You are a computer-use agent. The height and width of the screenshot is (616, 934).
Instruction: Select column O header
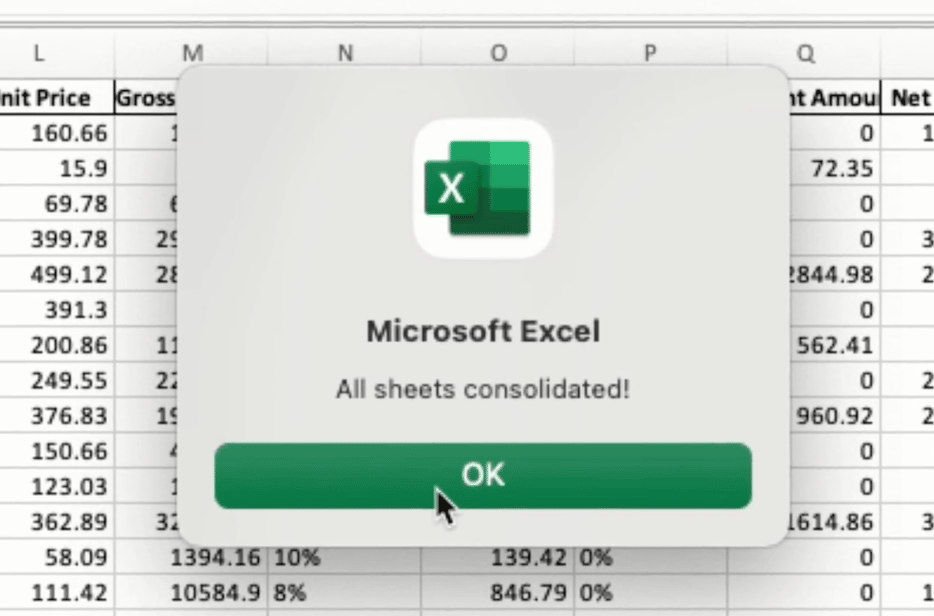pos(498,53)
